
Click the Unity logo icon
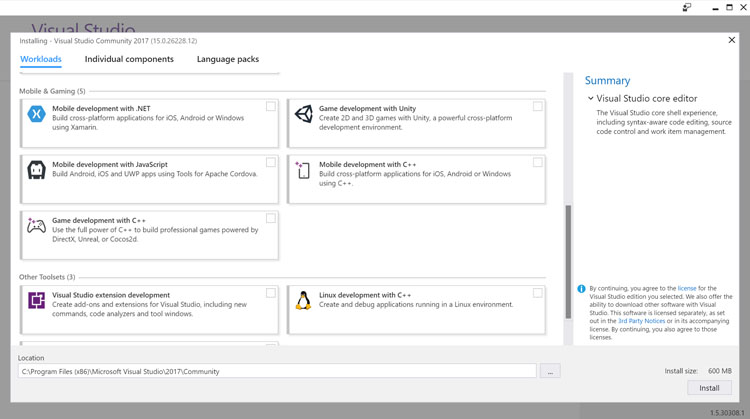point(304,114)
